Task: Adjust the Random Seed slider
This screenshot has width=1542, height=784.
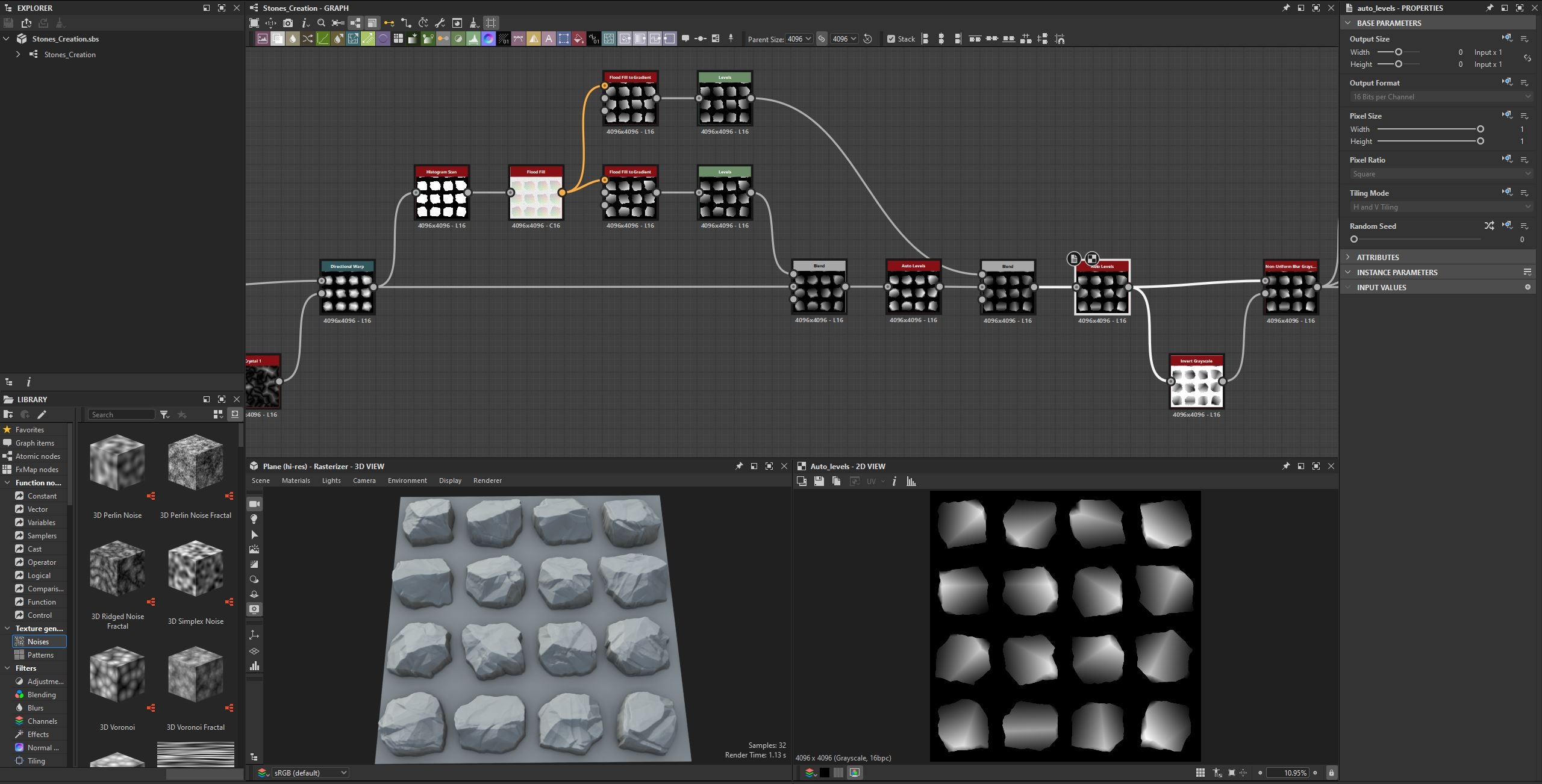Action: [1416, 239]
